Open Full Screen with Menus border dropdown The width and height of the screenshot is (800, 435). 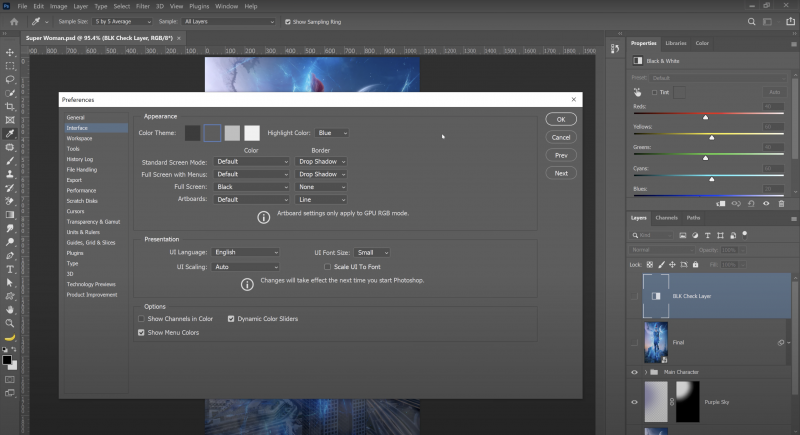click(x=321, y=174)
